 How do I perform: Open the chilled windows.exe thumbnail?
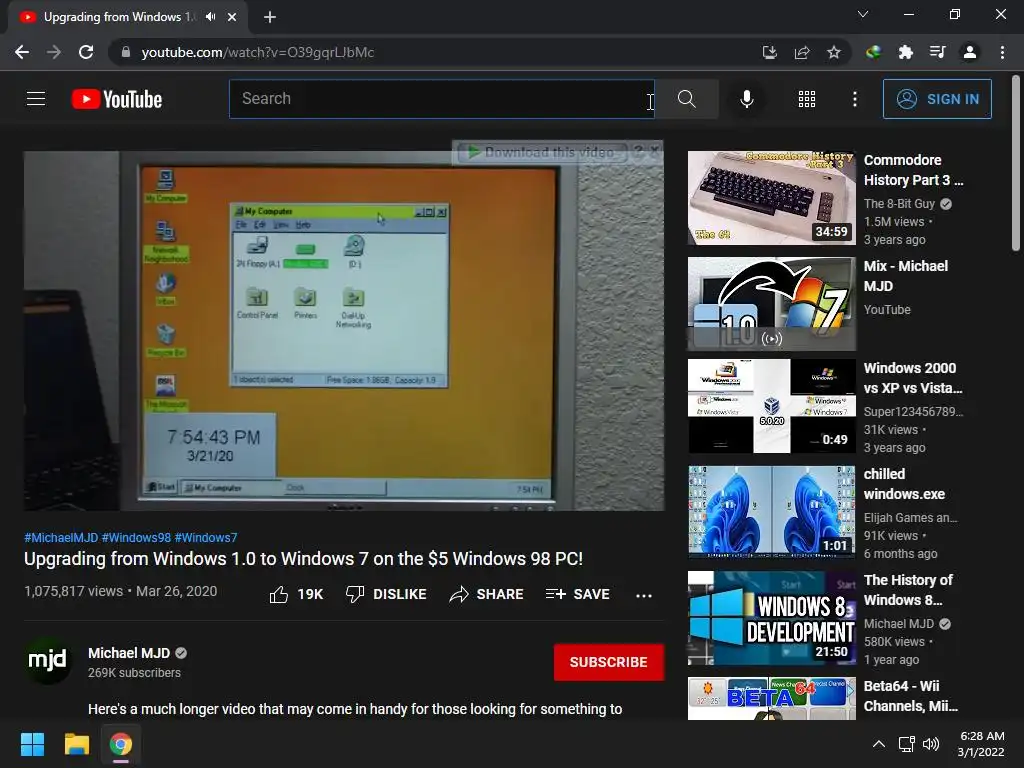tap(771, 512)
